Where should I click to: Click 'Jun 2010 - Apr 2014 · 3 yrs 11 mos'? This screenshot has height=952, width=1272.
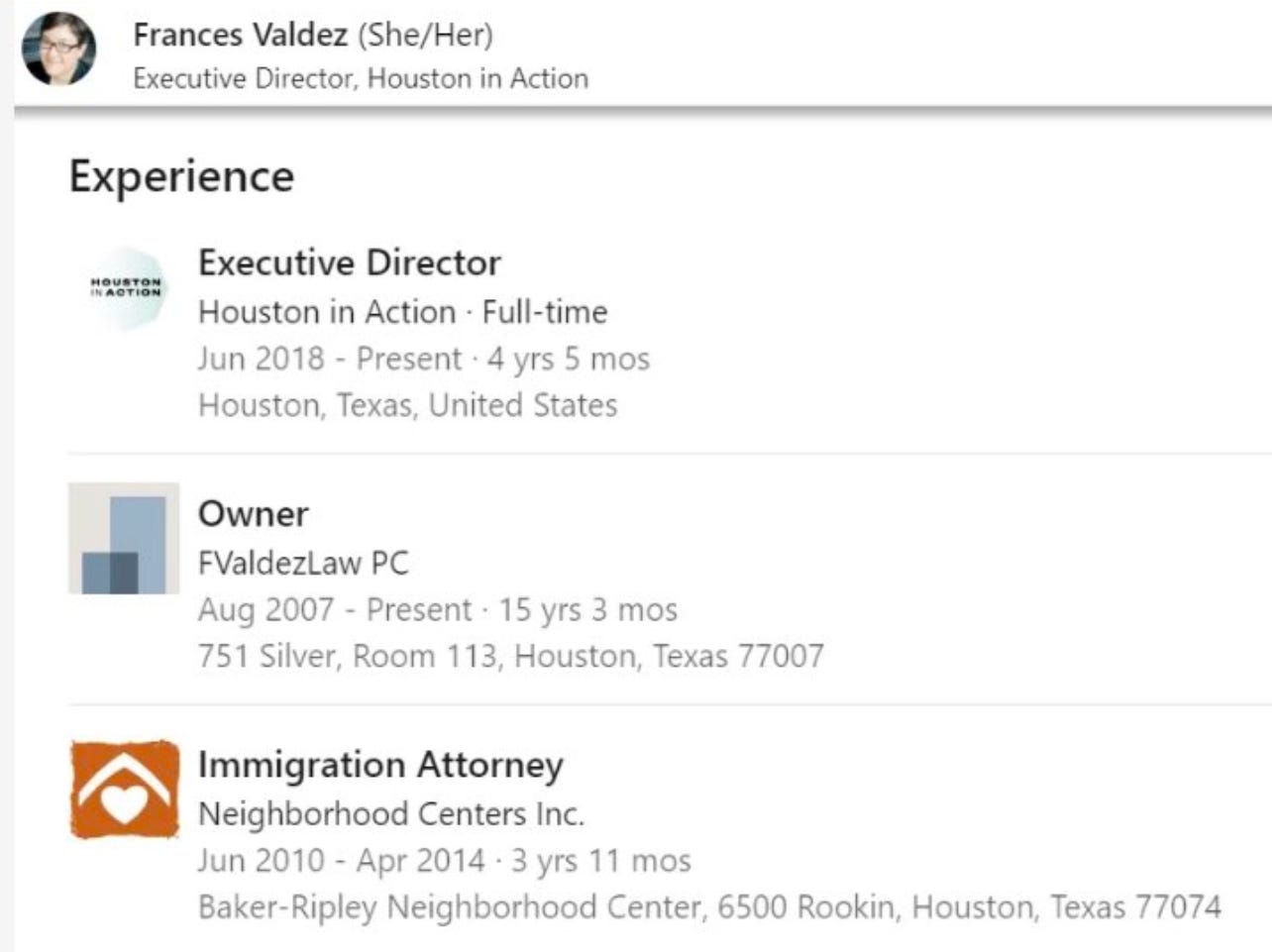pos(445,861)
